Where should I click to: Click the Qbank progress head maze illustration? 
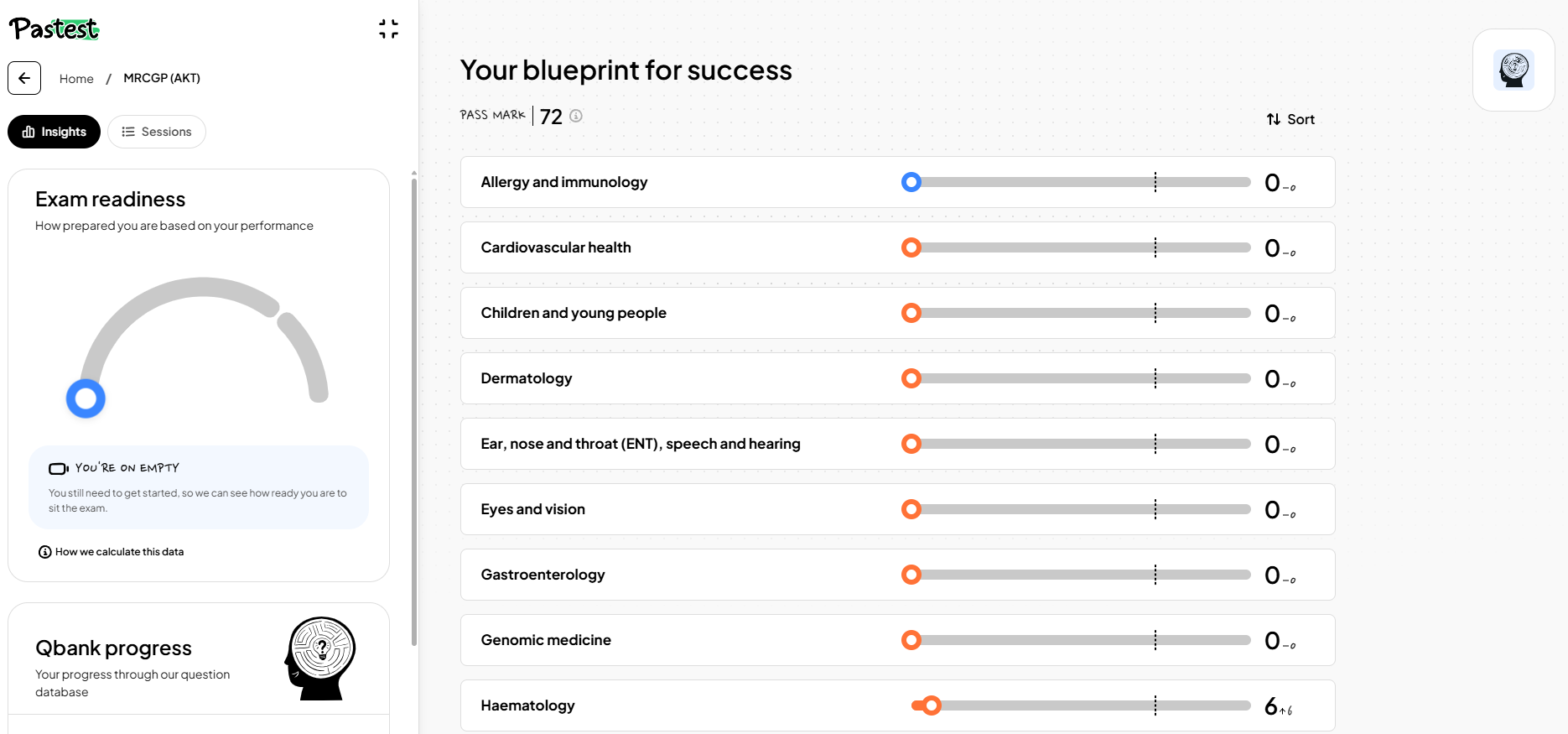pyautogui.click(x=320, y=659)
